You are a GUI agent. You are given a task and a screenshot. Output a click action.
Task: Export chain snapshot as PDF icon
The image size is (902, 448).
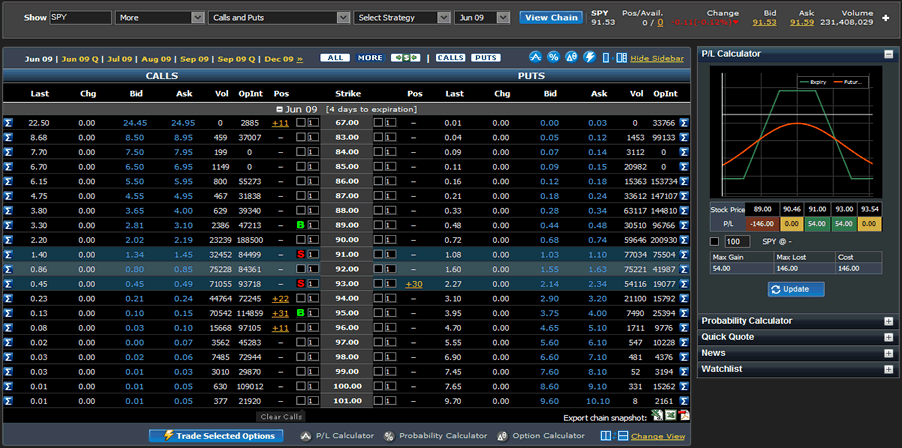click(685, 415)
